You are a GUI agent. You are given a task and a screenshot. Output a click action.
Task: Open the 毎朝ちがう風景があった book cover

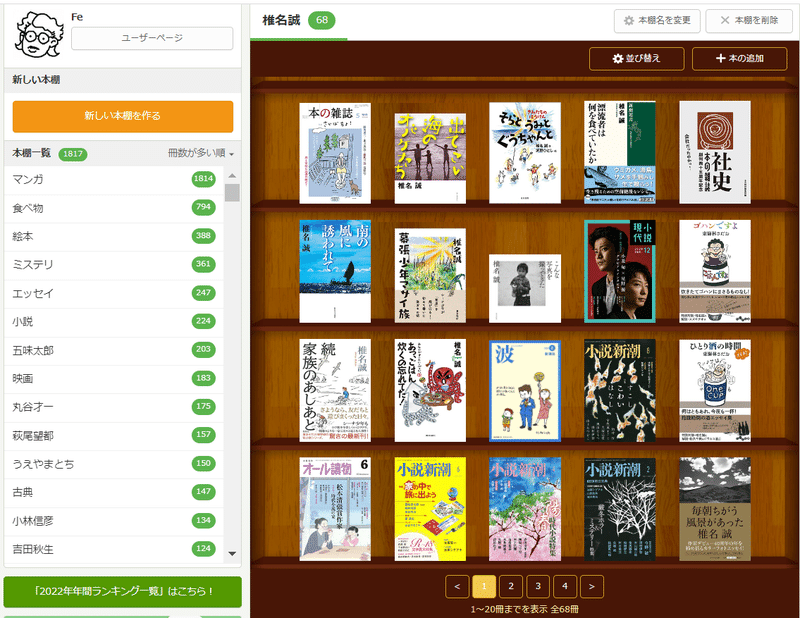(x=715, y=509)
